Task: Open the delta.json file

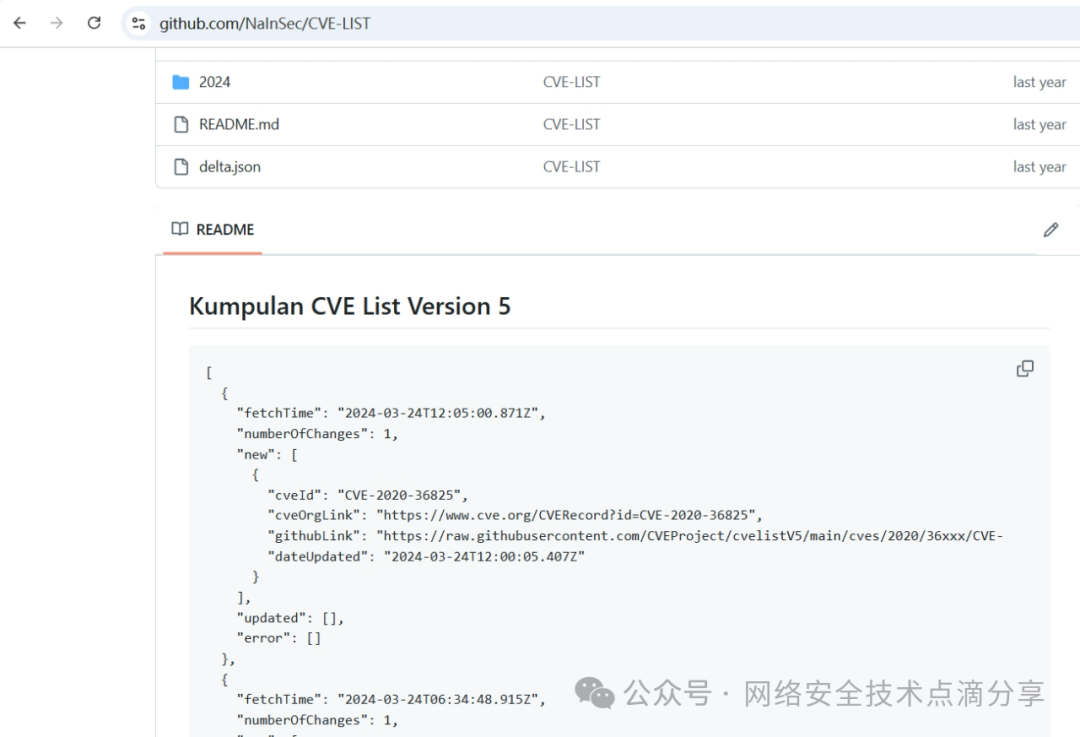Action: point(229,167)
